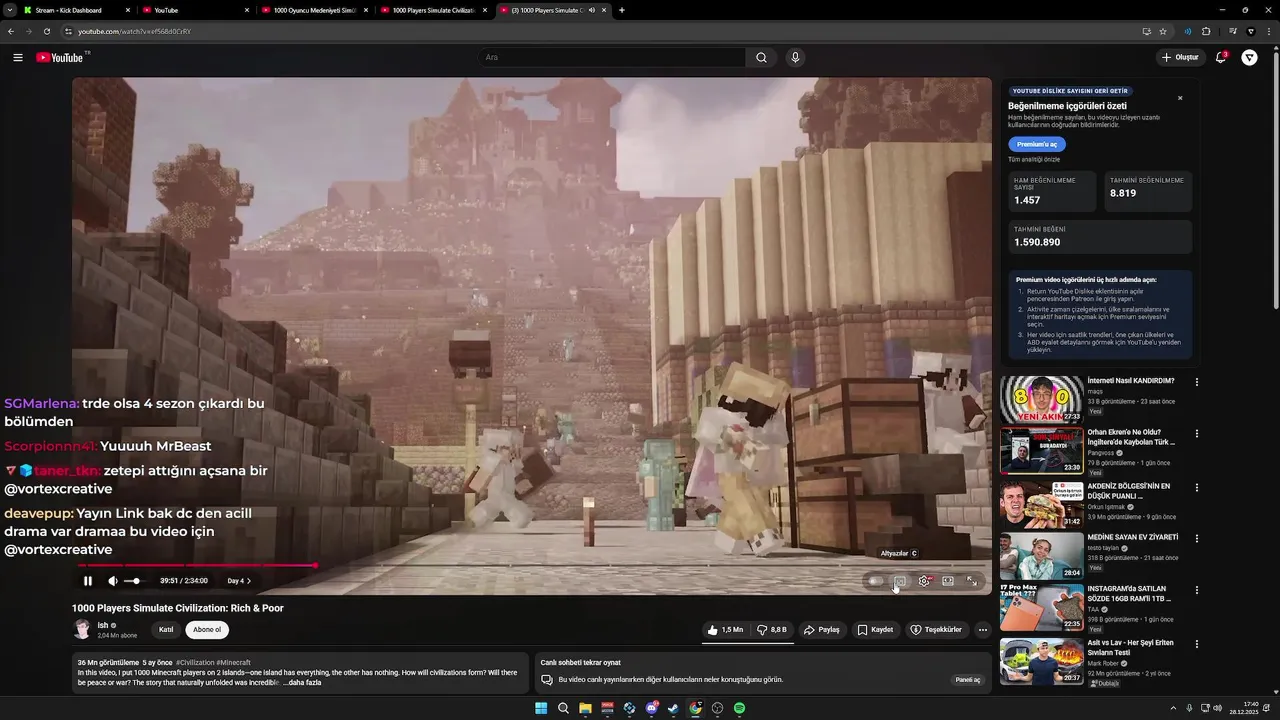Image resolution: width=1280 pixels, height=720 pixels.
Task: Reload the current page
Action: click(x=46, y=31)
